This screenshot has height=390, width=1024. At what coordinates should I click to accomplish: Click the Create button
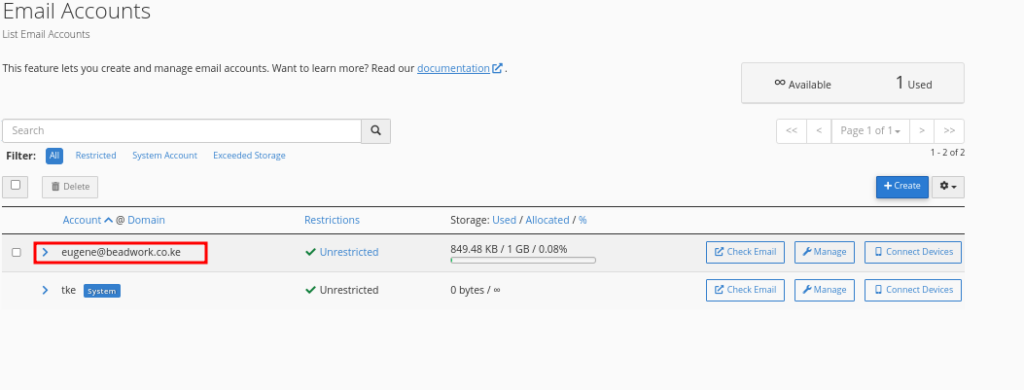902,186
